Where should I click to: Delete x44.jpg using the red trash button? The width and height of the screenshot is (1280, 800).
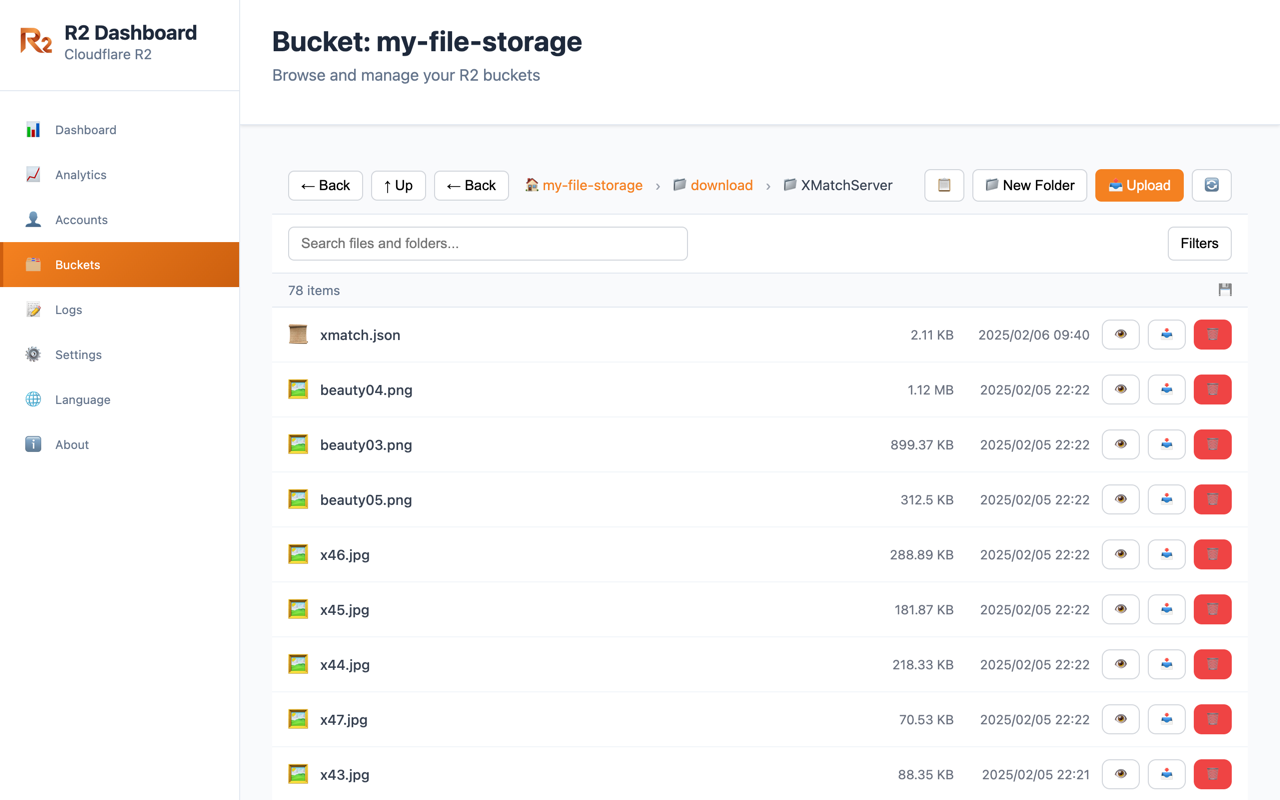pos(1212,664)
